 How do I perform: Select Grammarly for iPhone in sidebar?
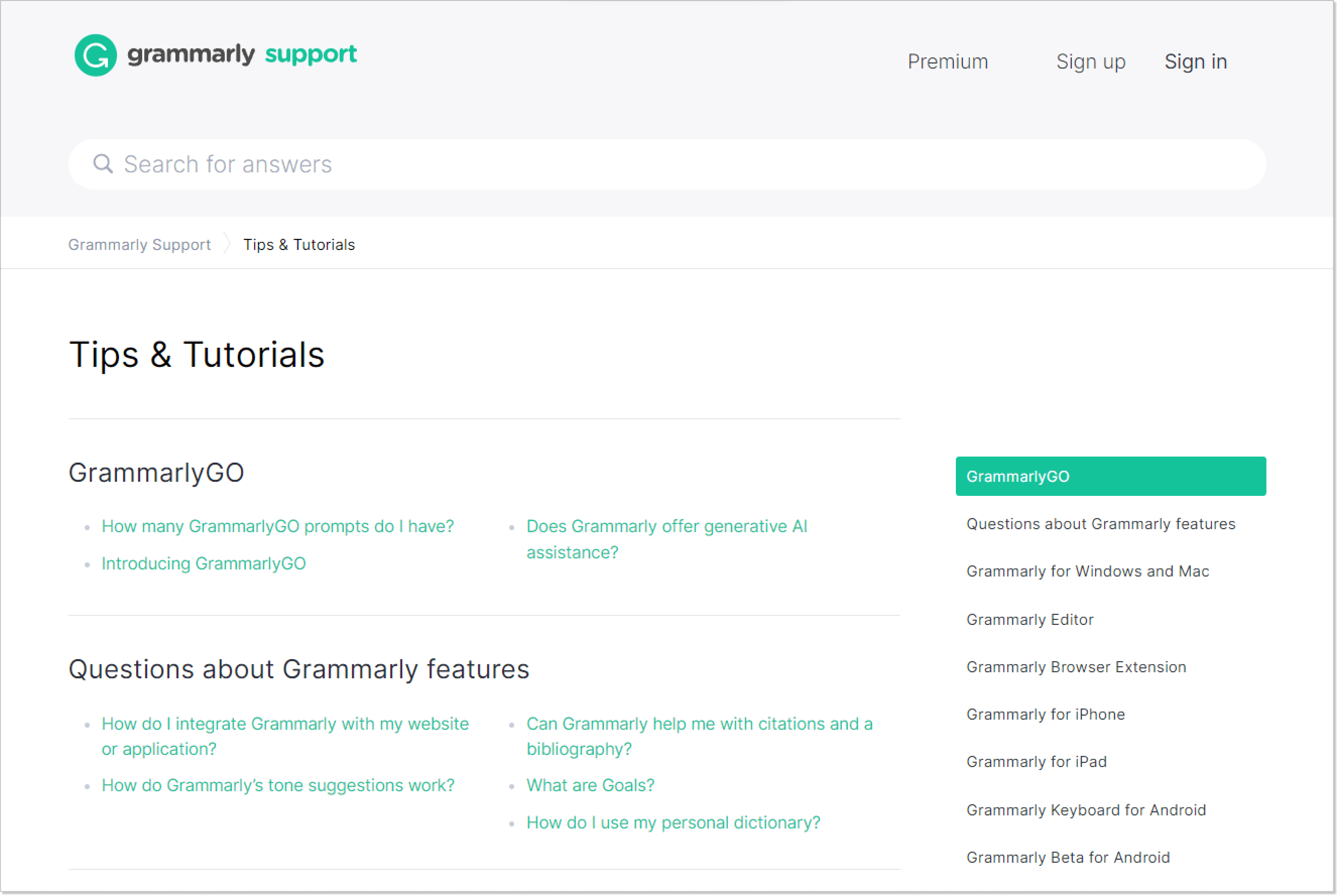(1046, 714)
